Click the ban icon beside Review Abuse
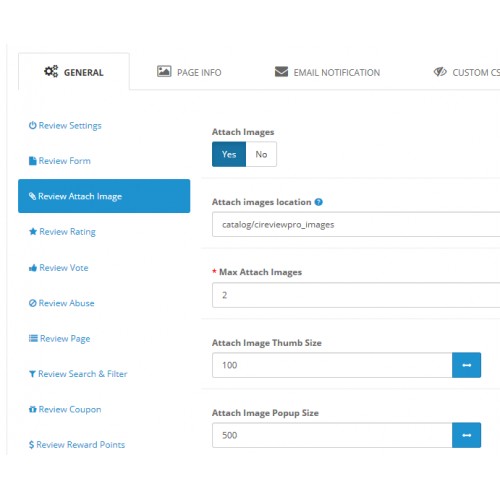This screenshot has width=500, height=500. 33,303
